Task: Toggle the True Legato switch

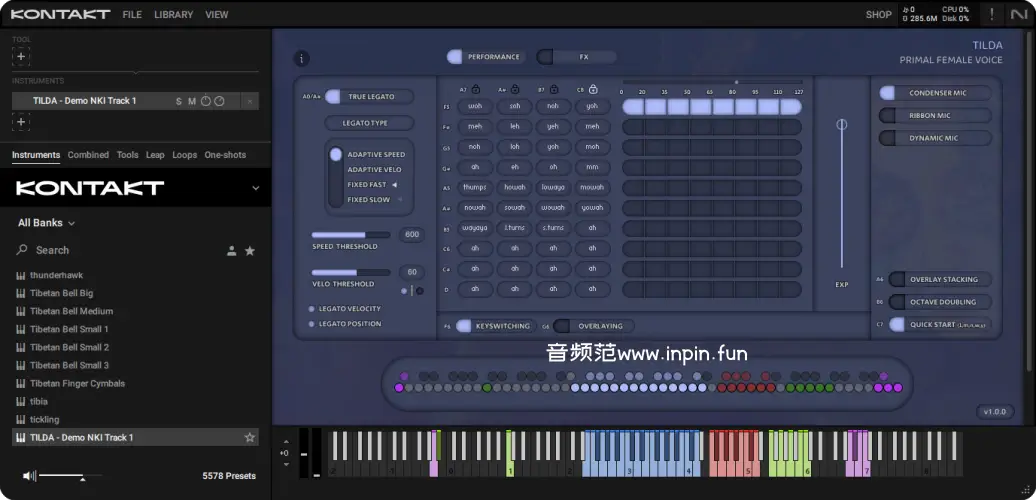Action: click(334, 97)
